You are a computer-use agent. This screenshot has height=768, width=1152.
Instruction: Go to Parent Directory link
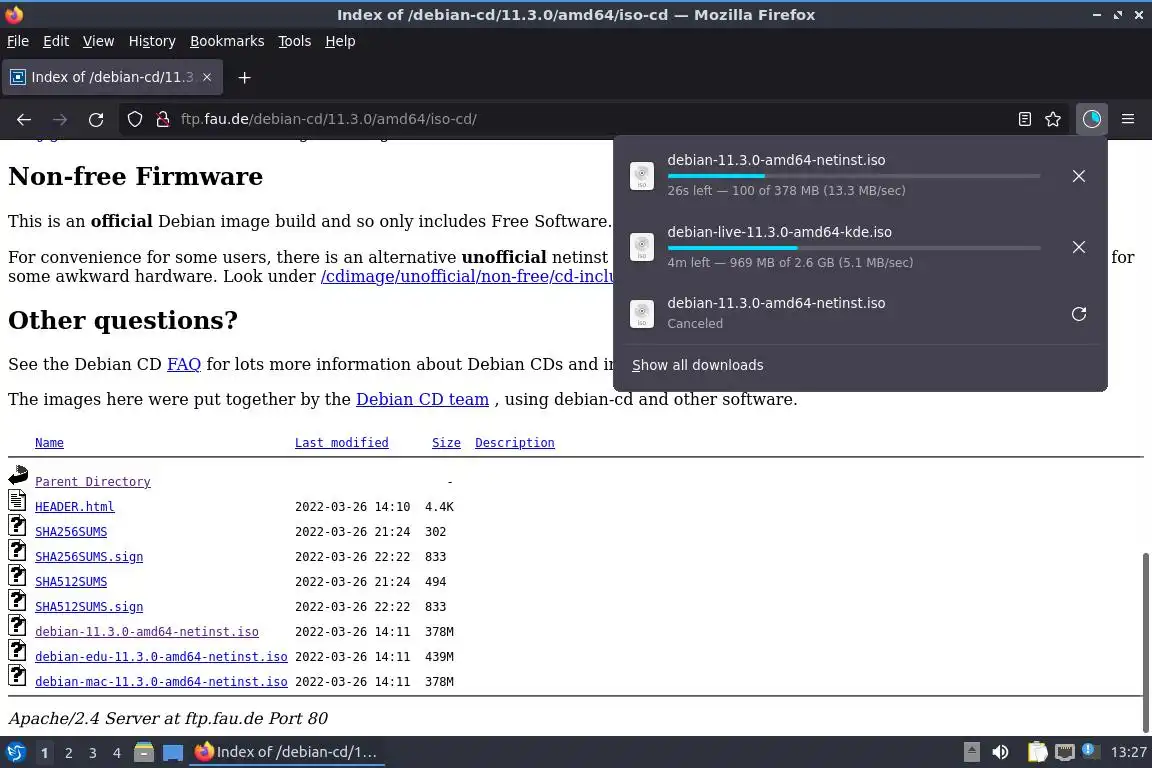point(93,481)
